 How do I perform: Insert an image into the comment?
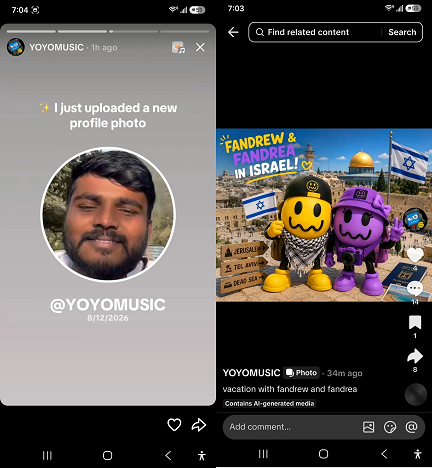368,427
